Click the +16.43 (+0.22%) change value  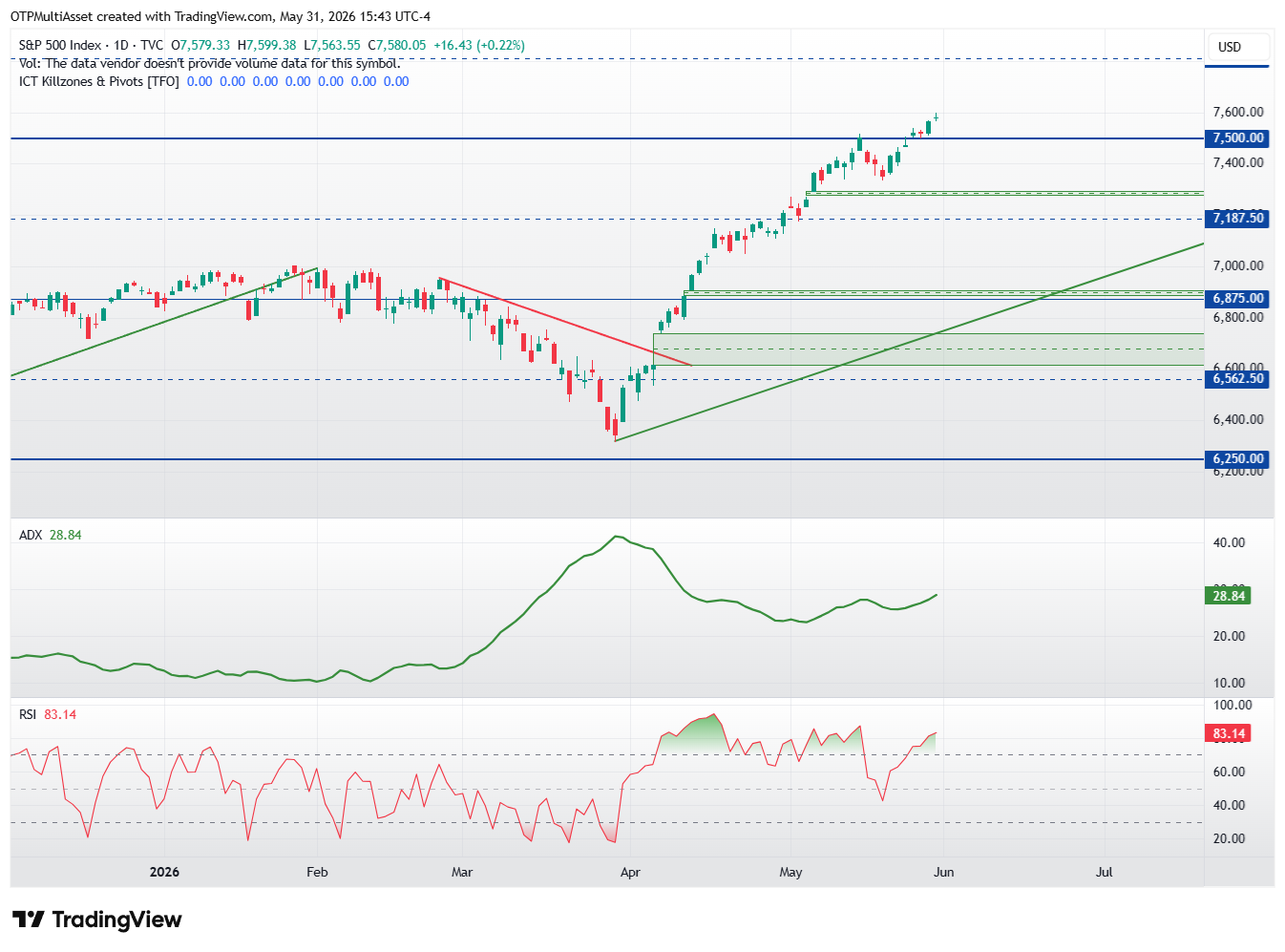click(479, 45)
